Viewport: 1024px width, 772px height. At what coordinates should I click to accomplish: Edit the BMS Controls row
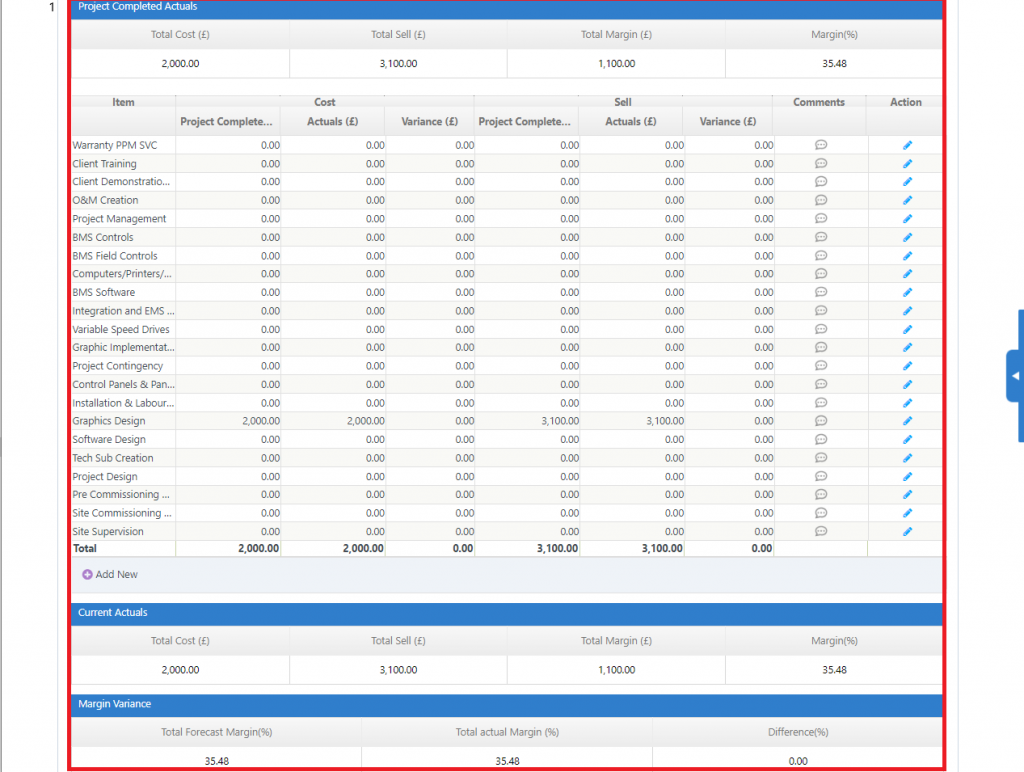(907, 237)
